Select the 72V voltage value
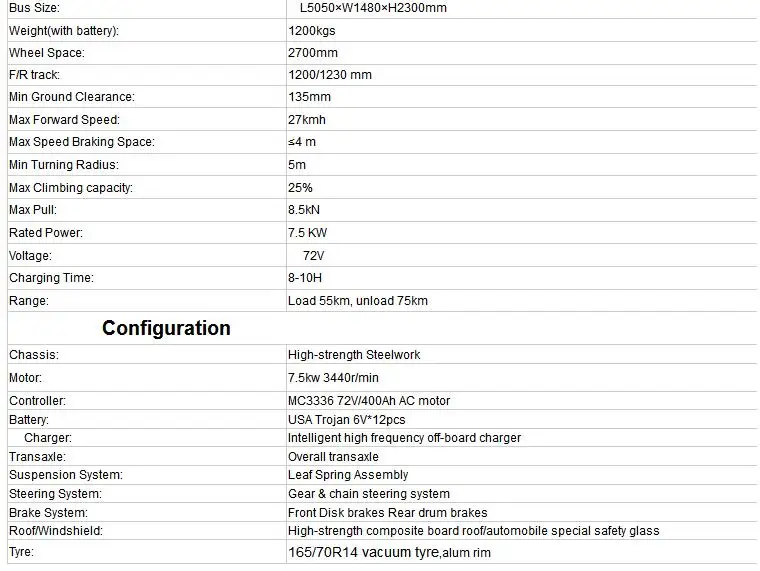Image resolution: width=760 pixels, height=571 pixels. coord(313,255)
